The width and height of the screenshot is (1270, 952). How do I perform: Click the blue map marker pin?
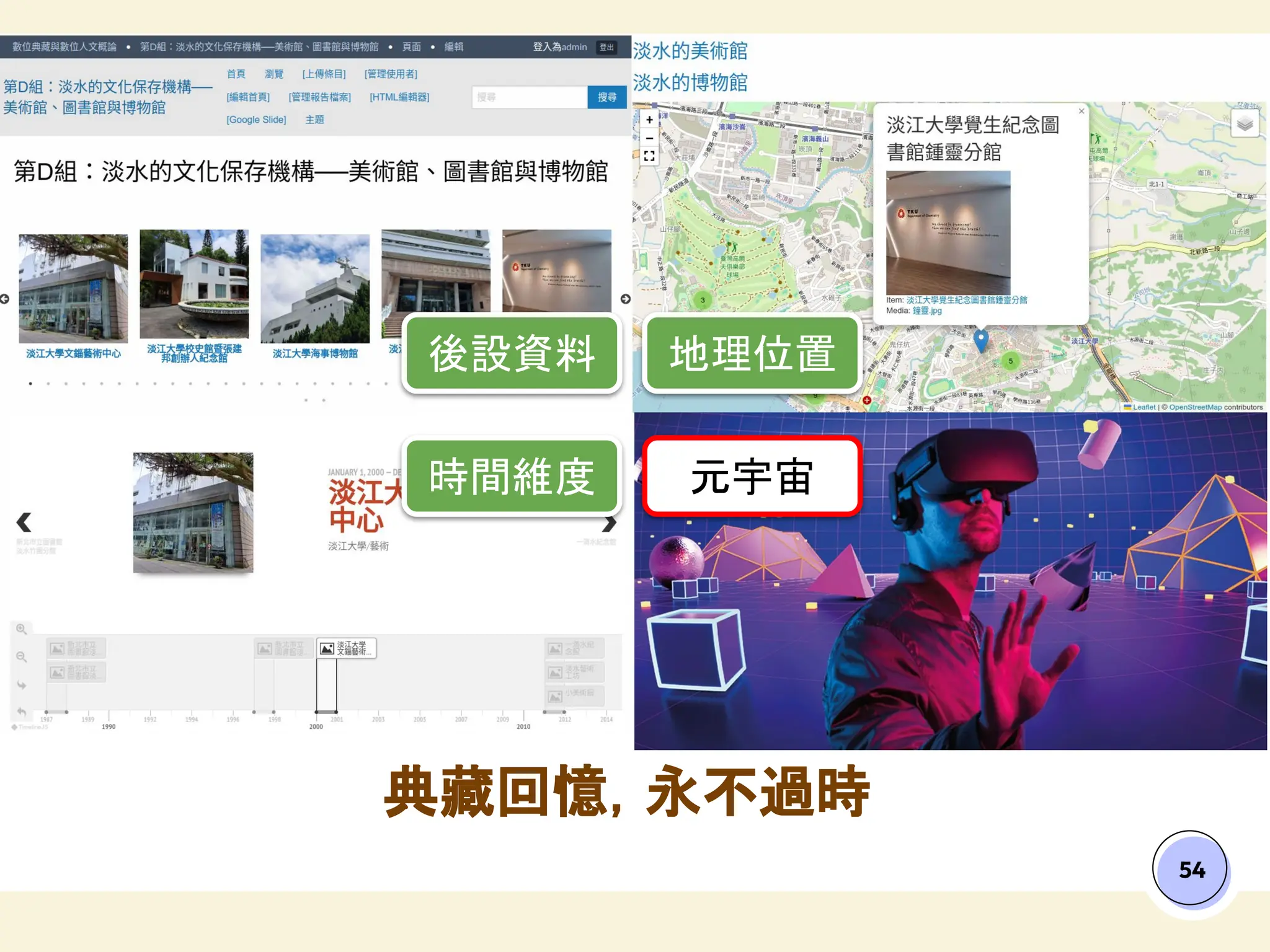pos(981,340)
